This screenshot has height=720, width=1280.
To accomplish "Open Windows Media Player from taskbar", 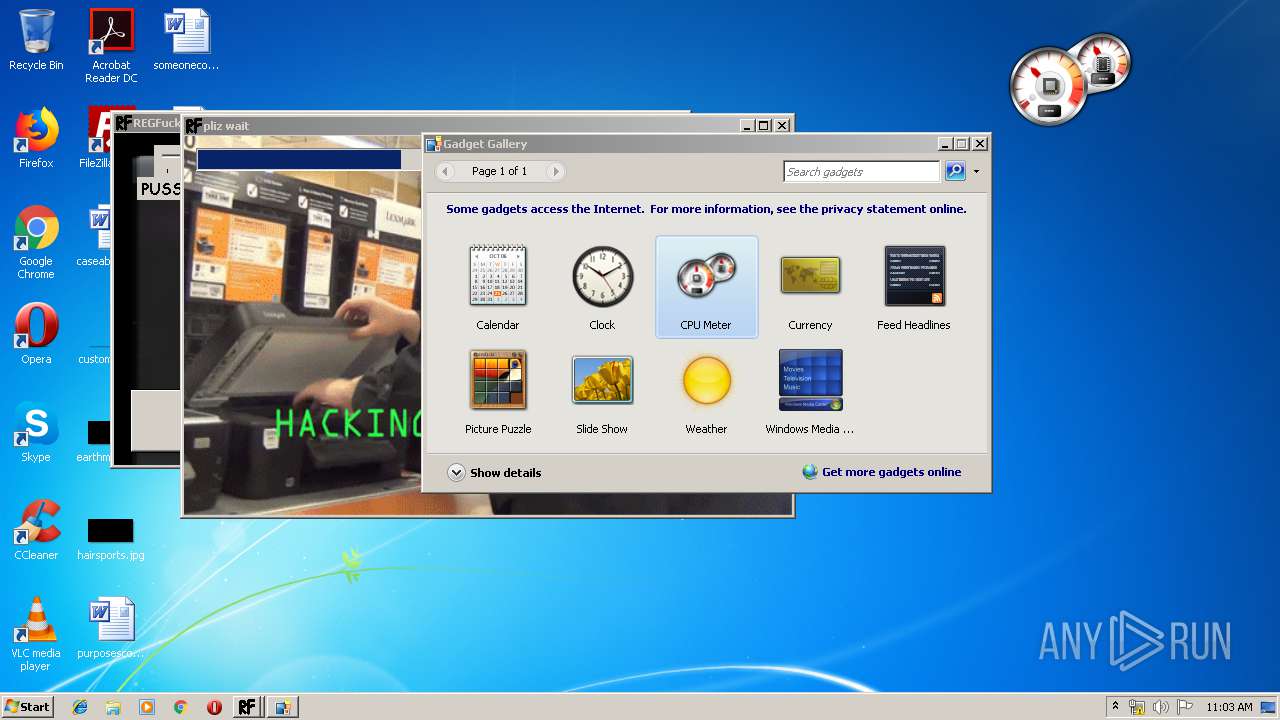I will [x=147, y=707].
